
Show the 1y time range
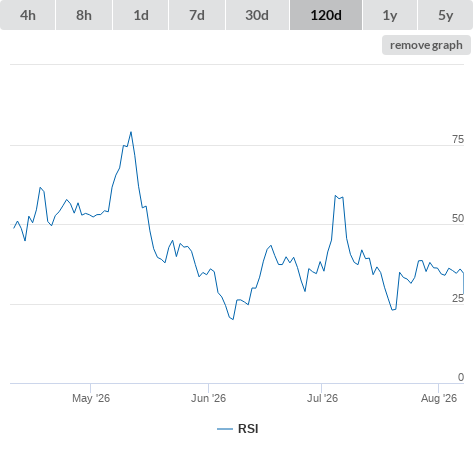(x=390, y=15)
